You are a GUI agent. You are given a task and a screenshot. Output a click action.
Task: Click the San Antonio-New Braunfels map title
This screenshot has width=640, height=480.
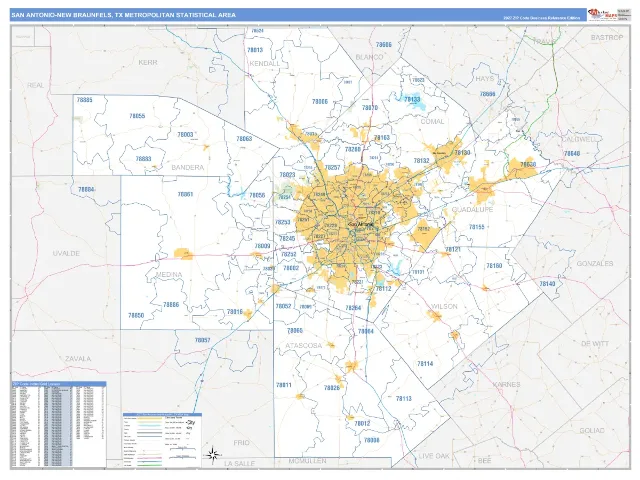(123, 15)
